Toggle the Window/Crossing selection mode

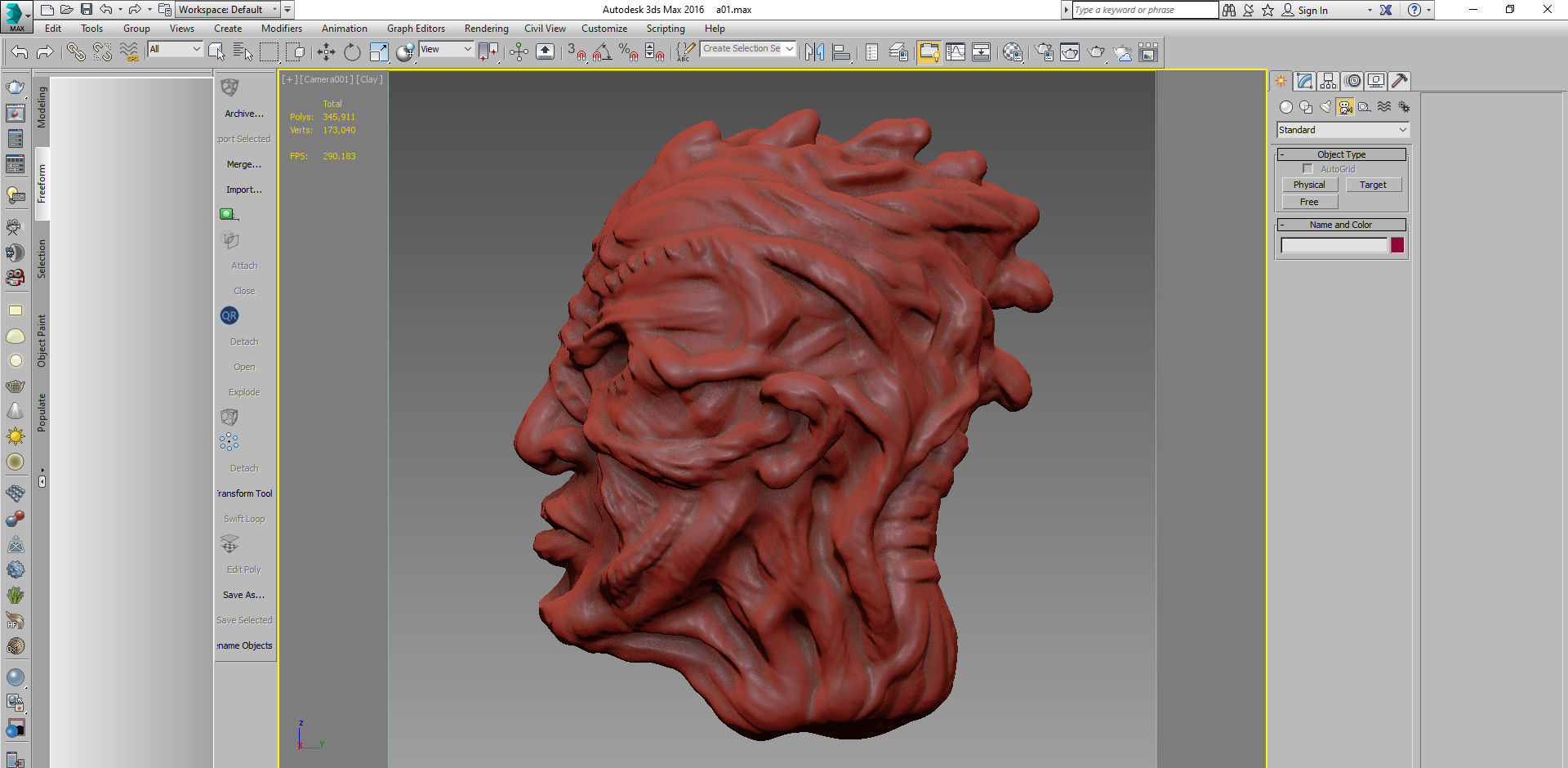[x=295, y=52]
